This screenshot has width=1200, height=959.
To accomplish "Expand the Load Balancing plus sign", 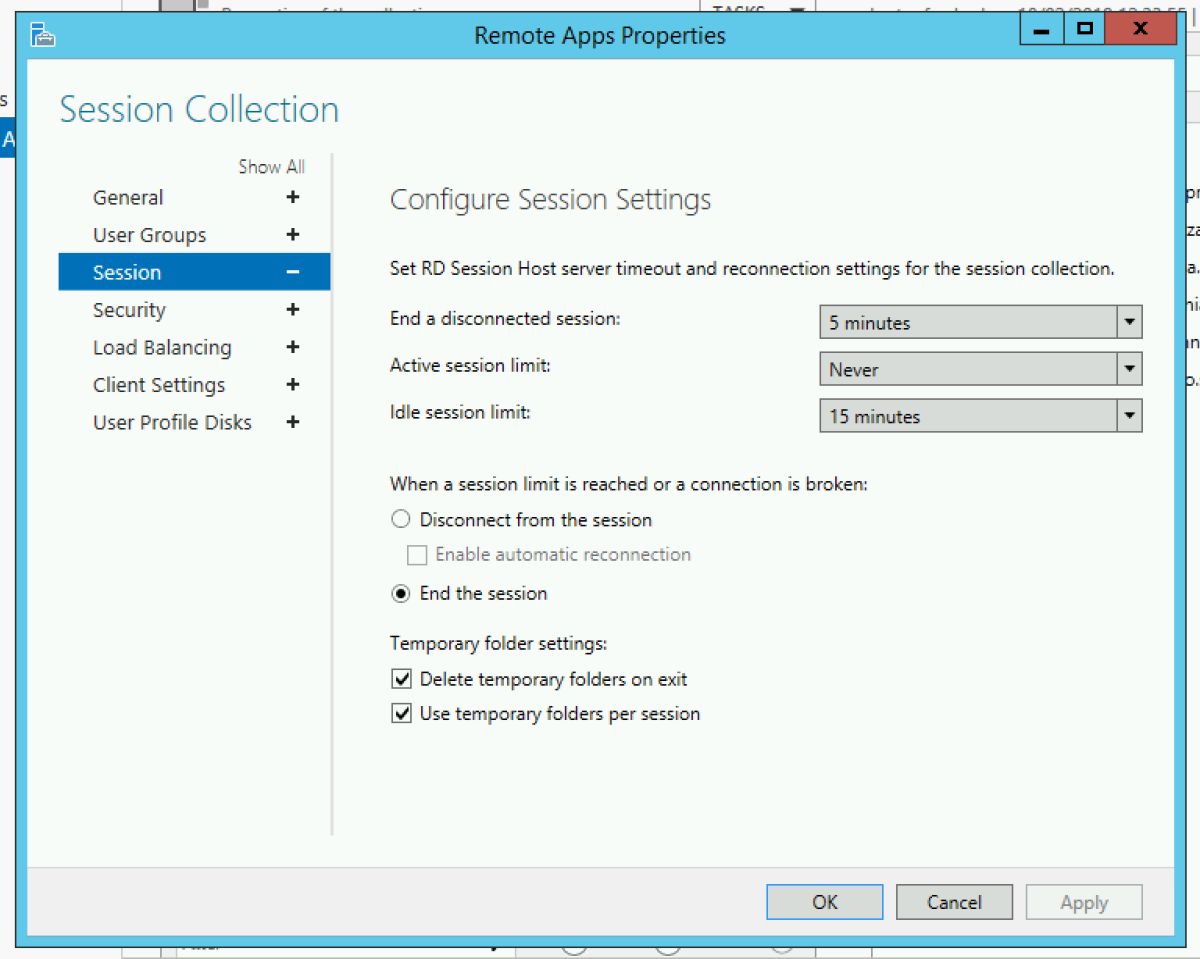I will click(293, 348).
